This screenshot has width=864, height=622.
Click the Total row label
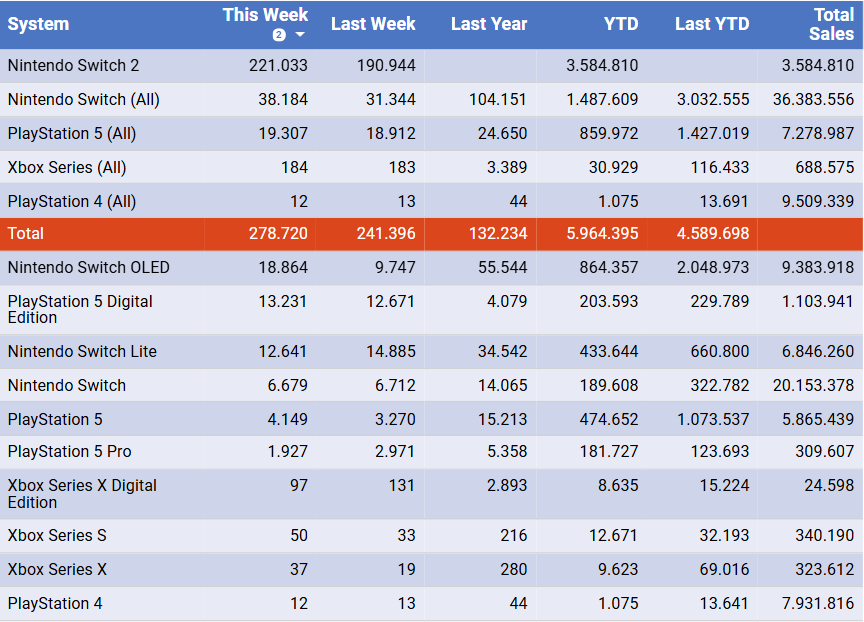(x=25, y=234)
